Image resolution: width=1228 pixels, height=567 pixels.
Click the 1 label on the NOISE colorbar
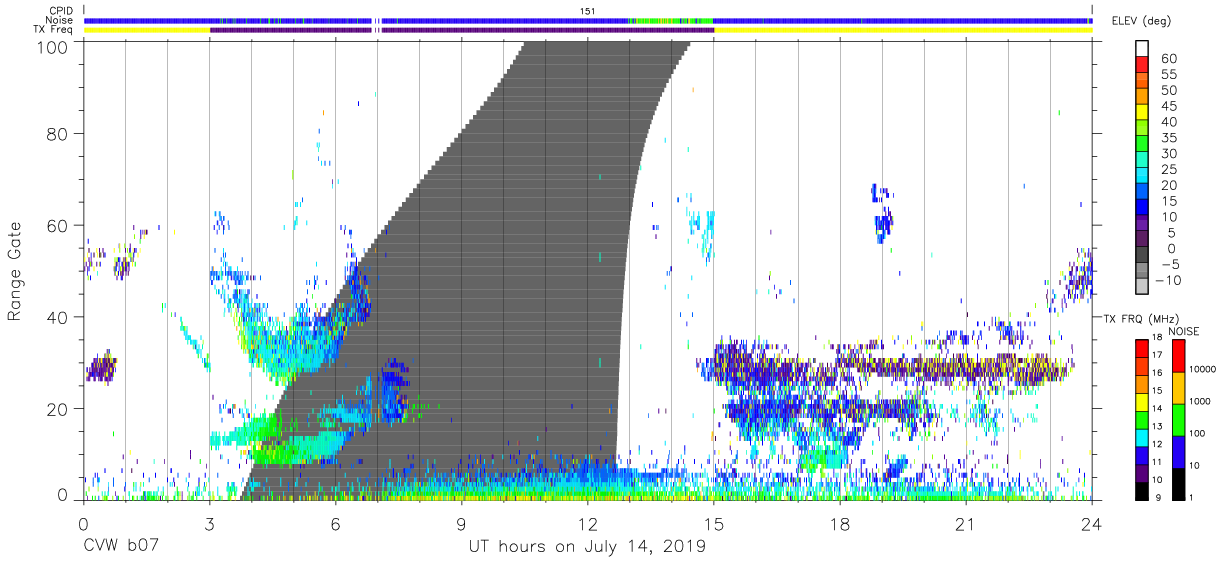tap(1191, 498)
